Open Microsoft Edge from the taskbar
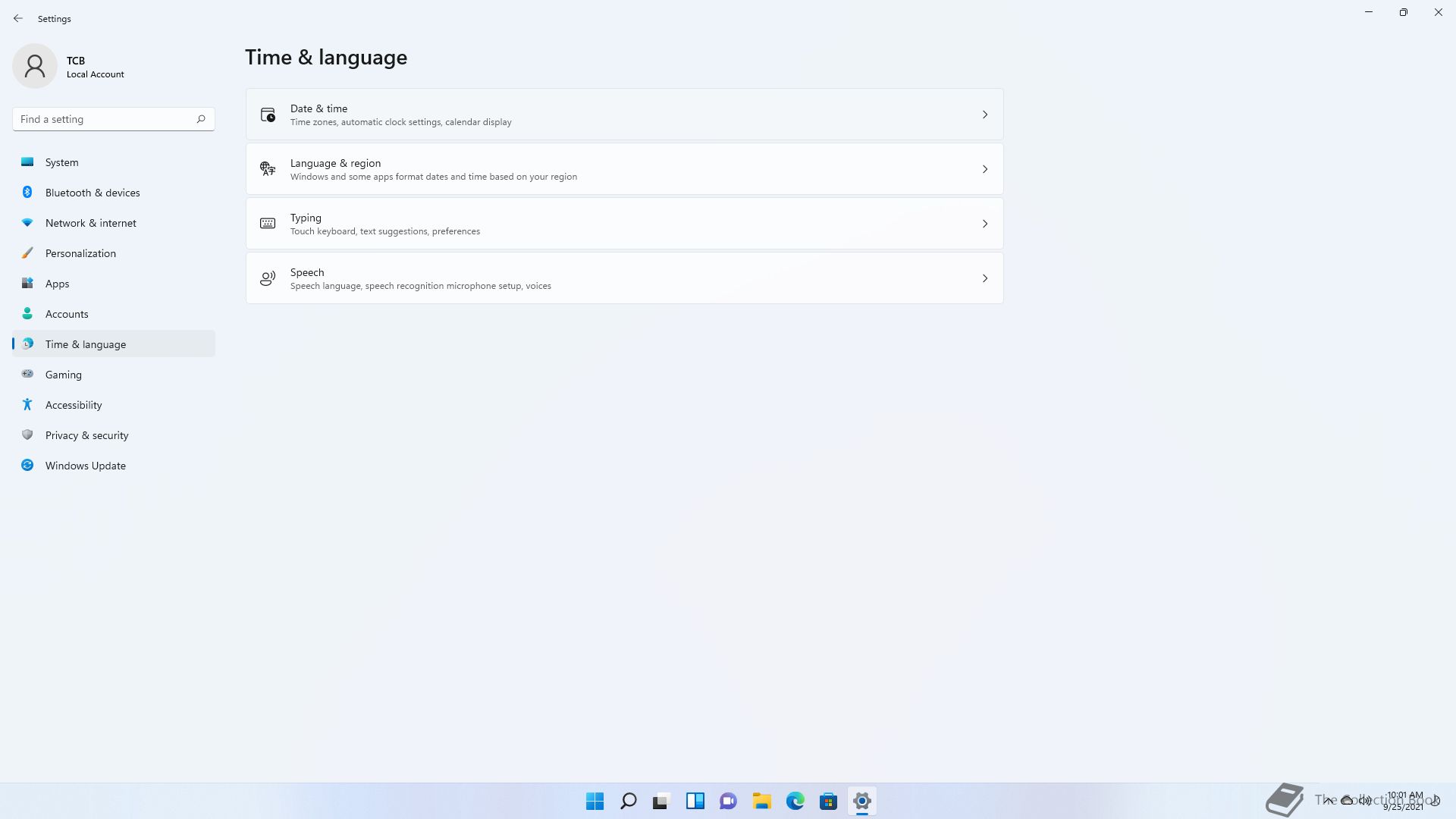 (795, 801)
